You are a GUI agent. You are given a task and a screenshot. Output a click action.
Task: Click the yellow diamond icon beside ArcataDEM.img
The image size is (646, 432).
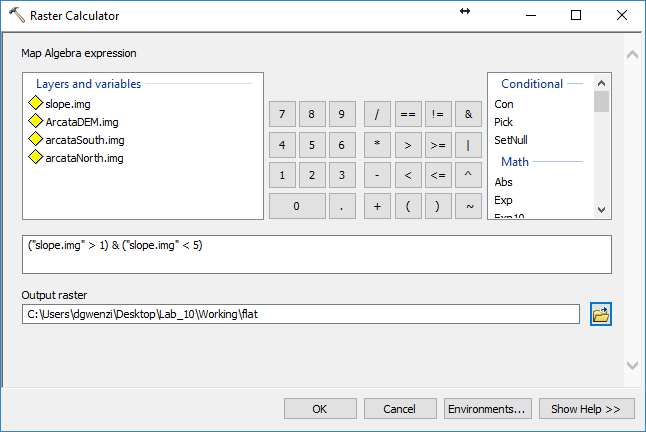pos(36,121)
